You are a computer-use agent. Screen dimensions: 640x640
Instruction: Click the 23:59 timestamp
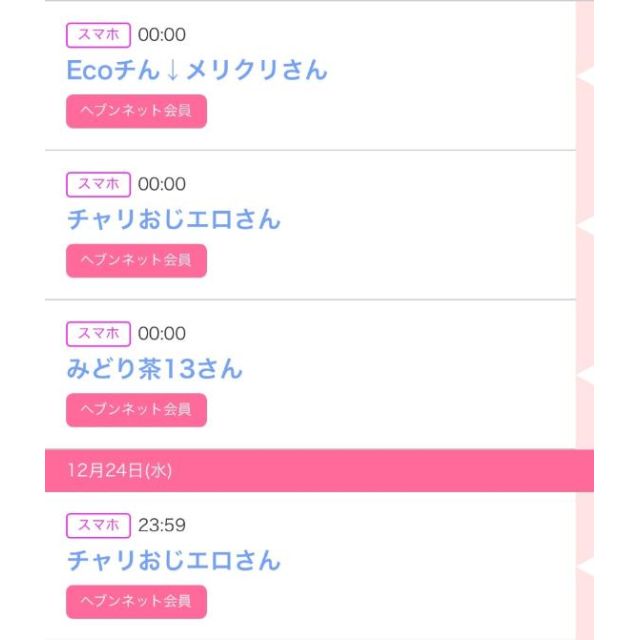point(162,525)
